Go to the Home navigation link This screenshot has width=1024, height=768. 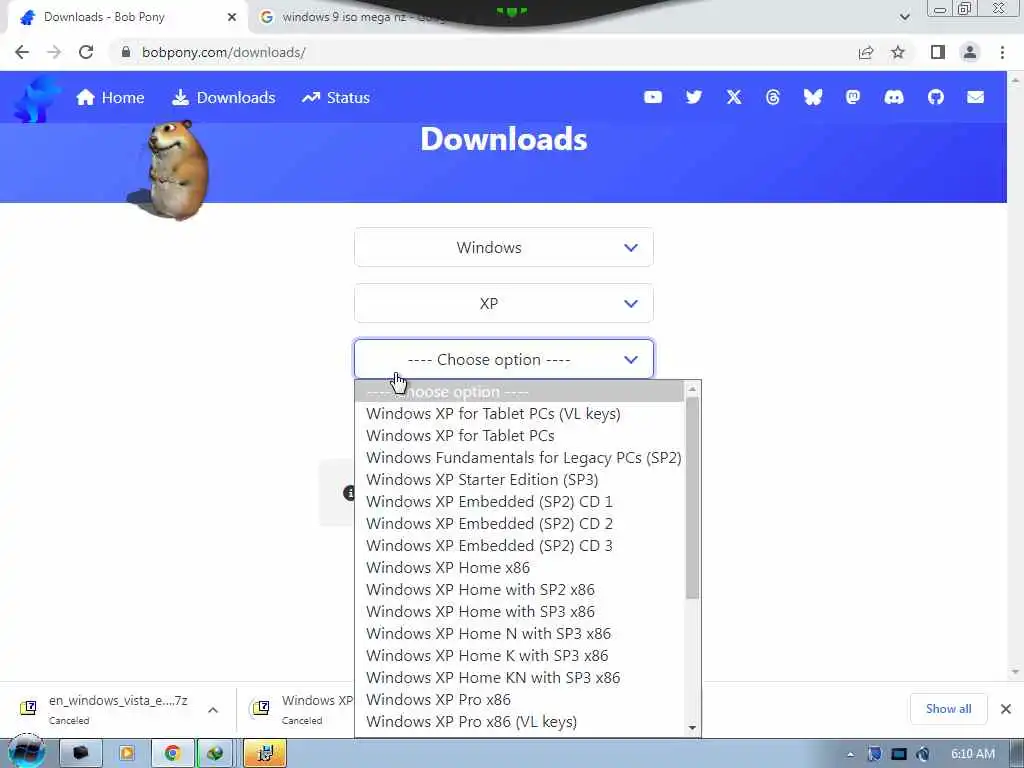[x=110, y=97]
